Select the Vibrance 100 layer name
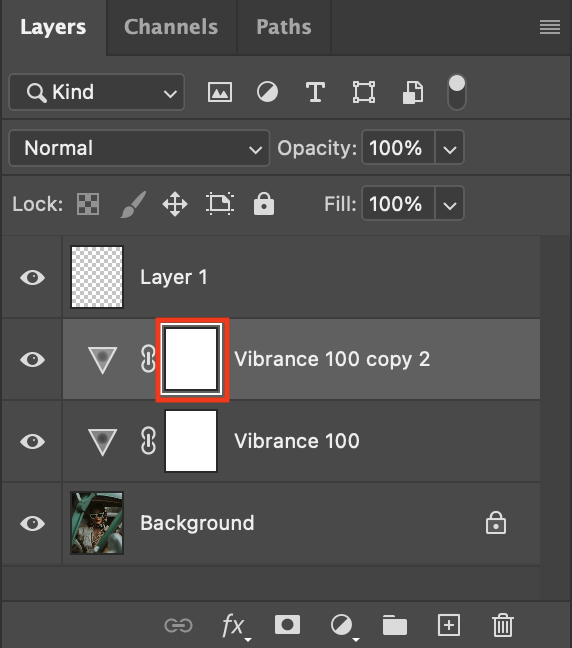The image size is (572, 648). 297,441
